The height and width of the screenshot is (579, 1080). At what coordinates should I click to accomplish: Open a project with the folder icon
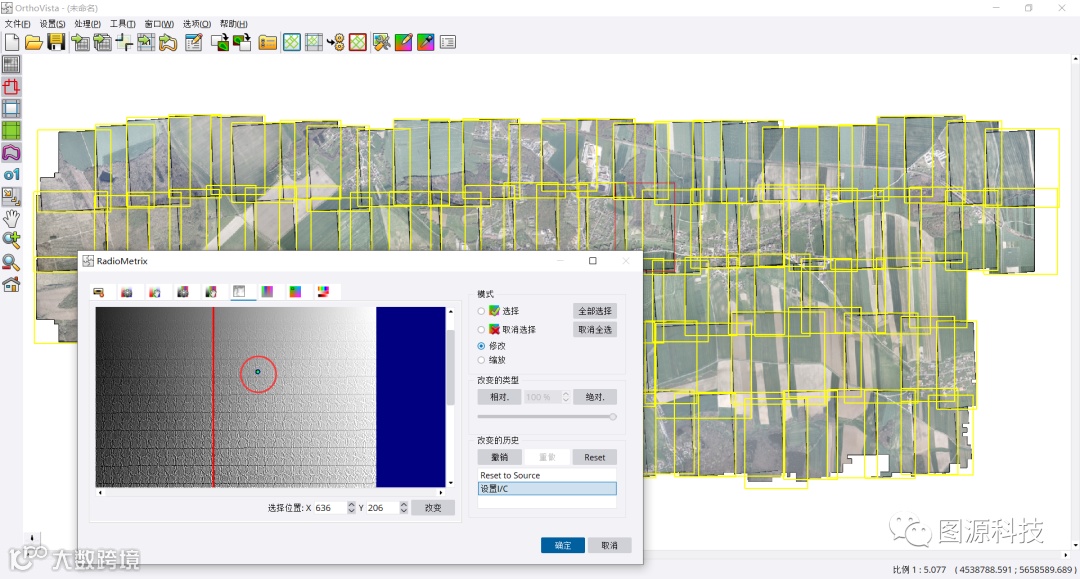(34, 43)
